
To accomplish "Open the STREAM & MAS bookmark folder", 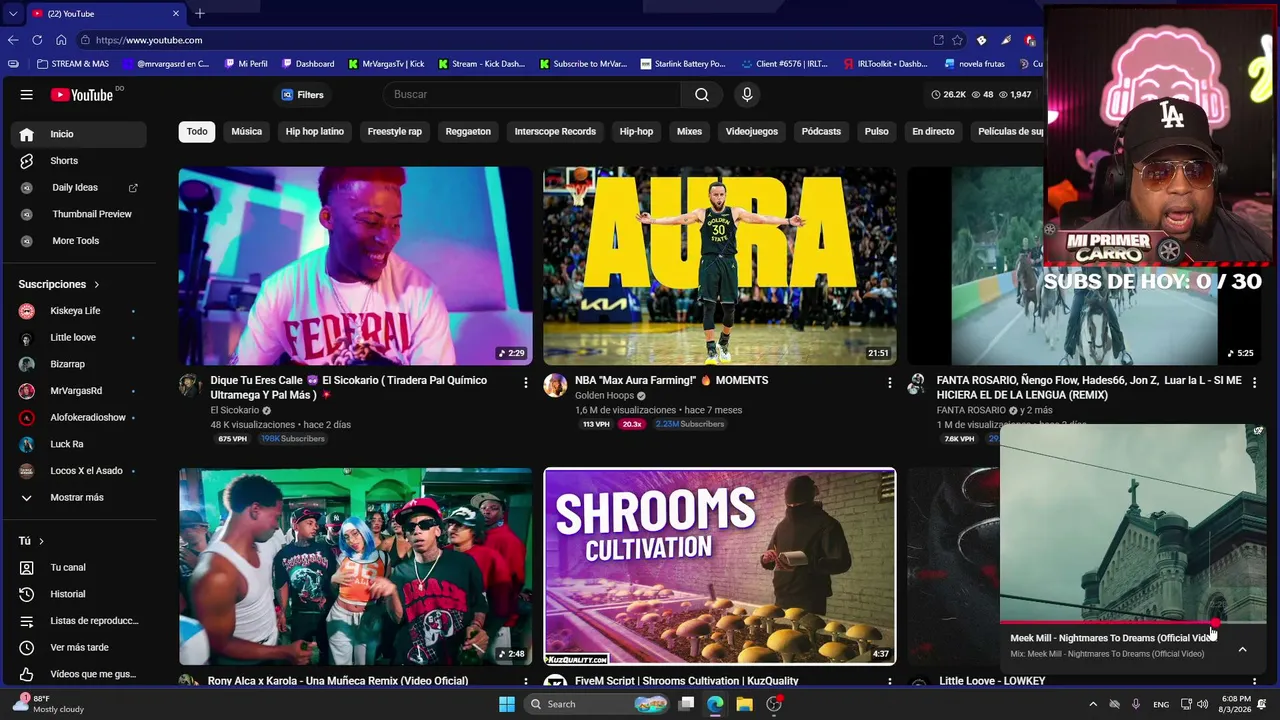I will point(73,64).
